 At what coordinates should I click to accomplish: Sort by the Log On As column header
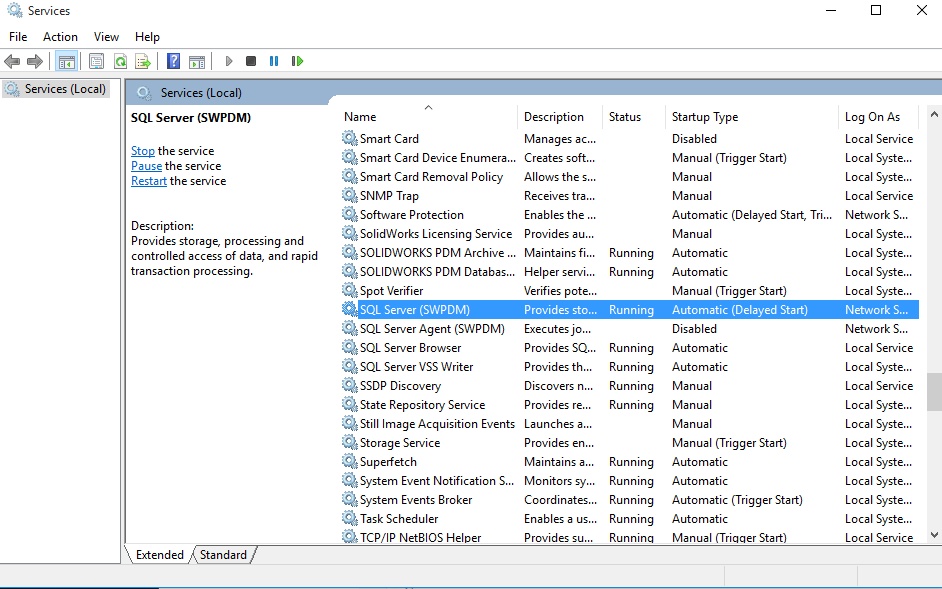(878, 117)
